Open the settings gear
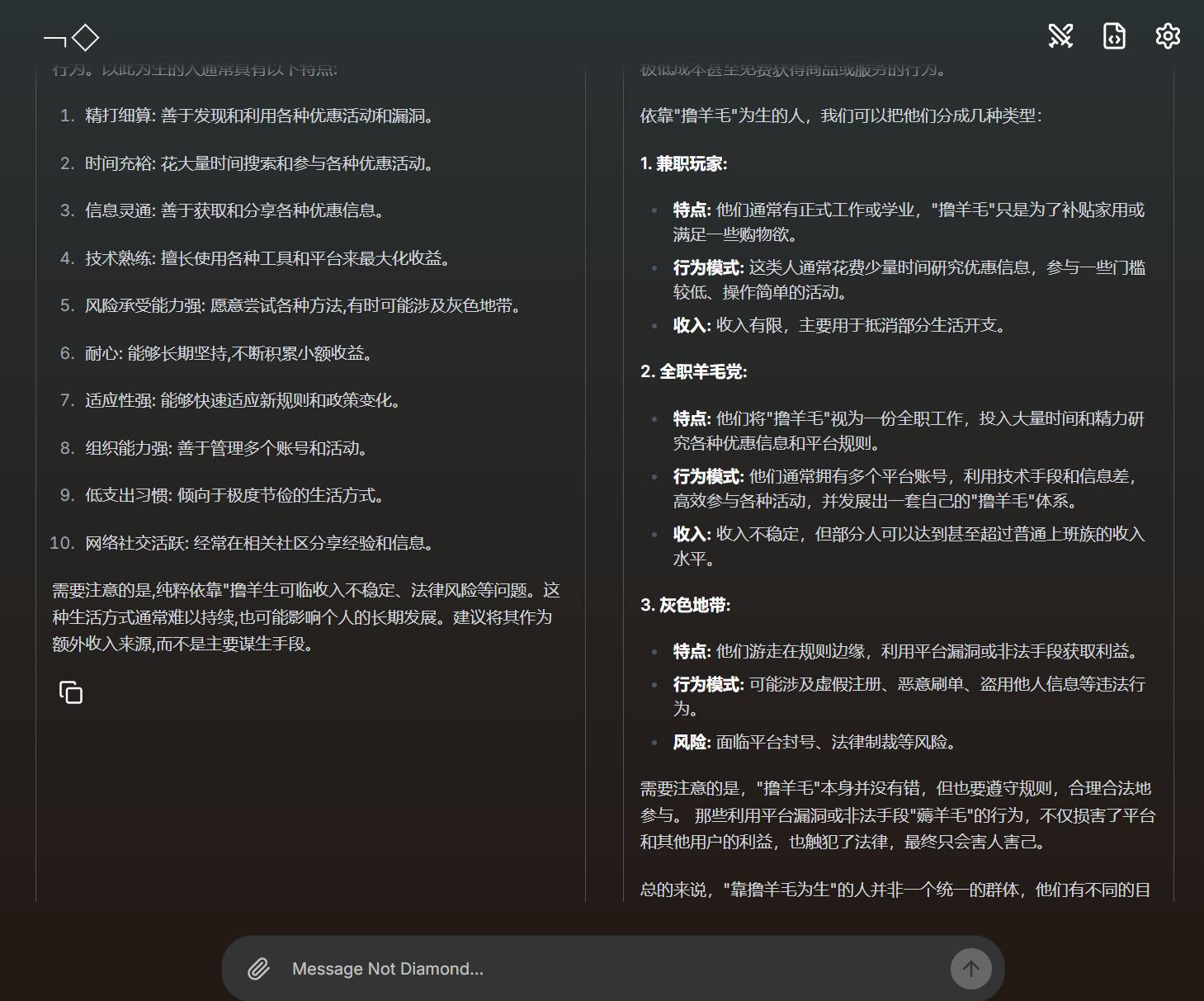1204x1001 pixels. pyautogui.click(x=1168, y=35)
